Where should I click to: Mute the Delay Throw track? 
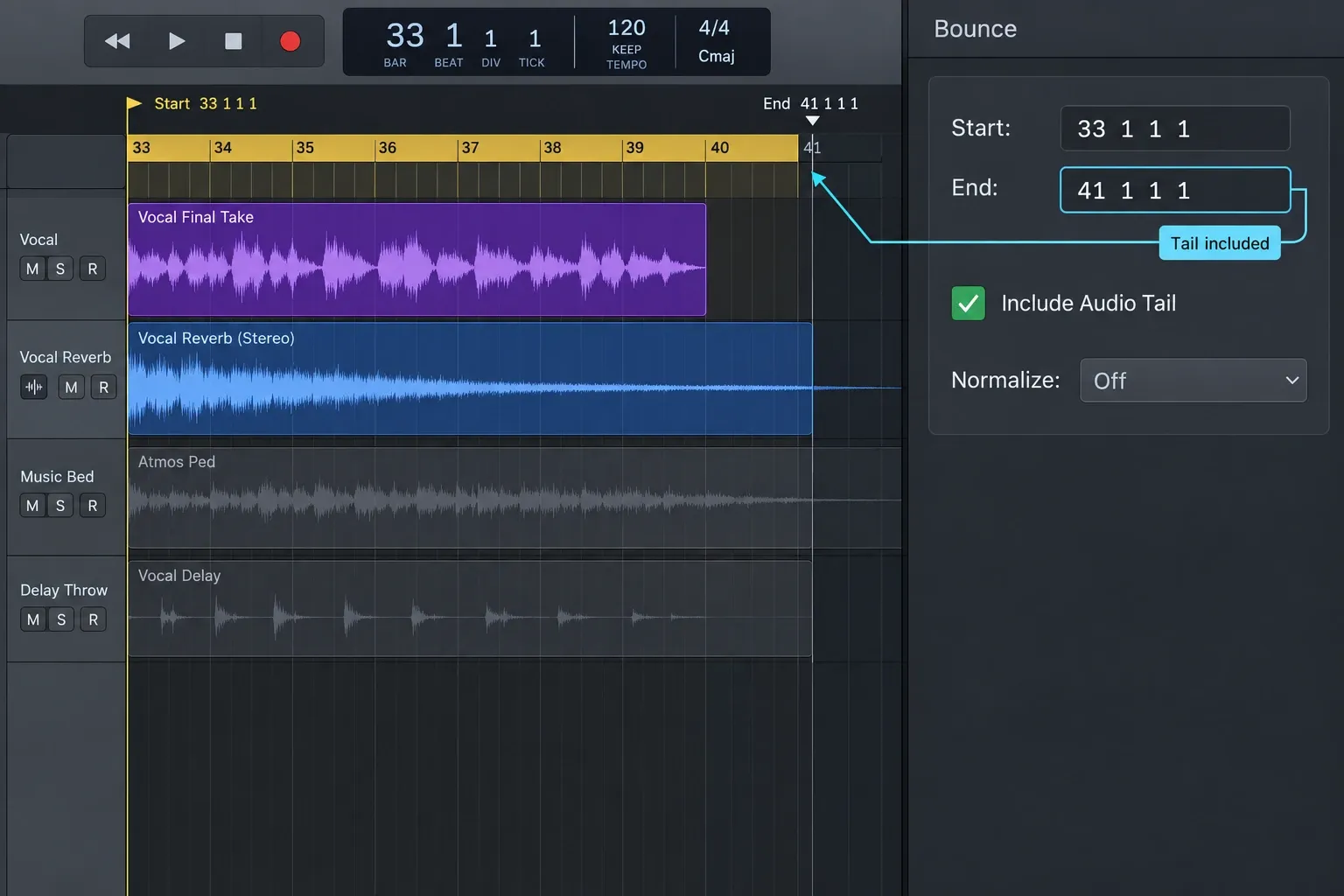pyautogui.click(x=33, y=619)
